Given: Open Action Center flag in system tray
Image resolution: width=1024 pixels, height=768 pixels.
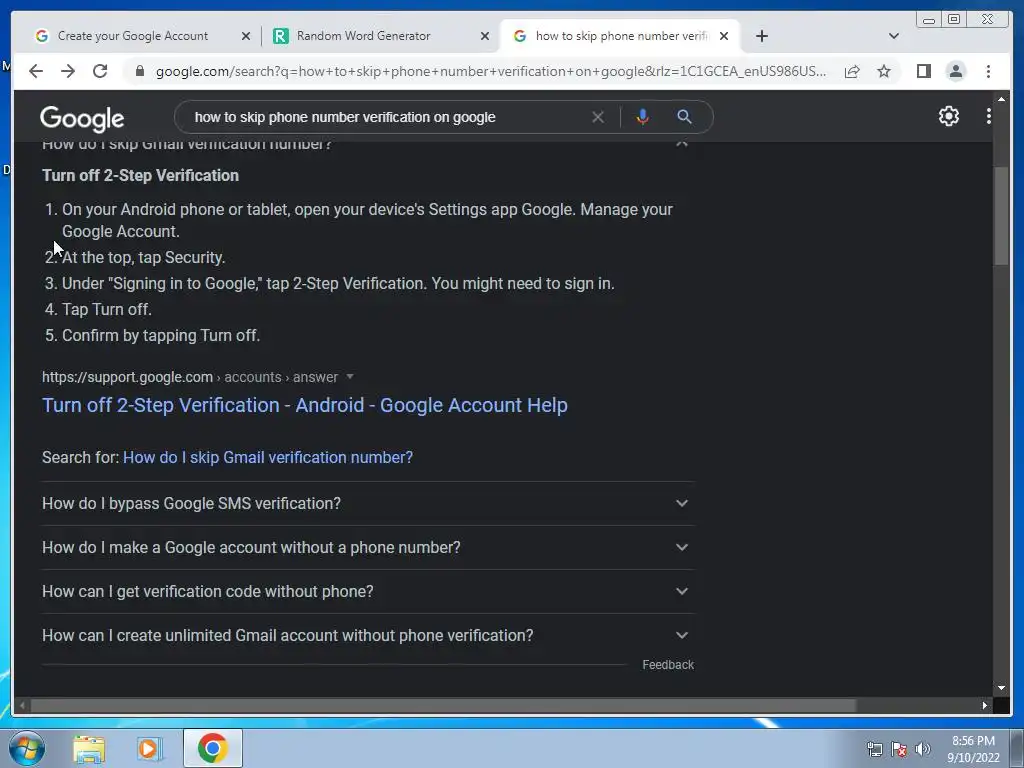Looking at the screenshot, I should pyautogui.click(x=899, y=749).
